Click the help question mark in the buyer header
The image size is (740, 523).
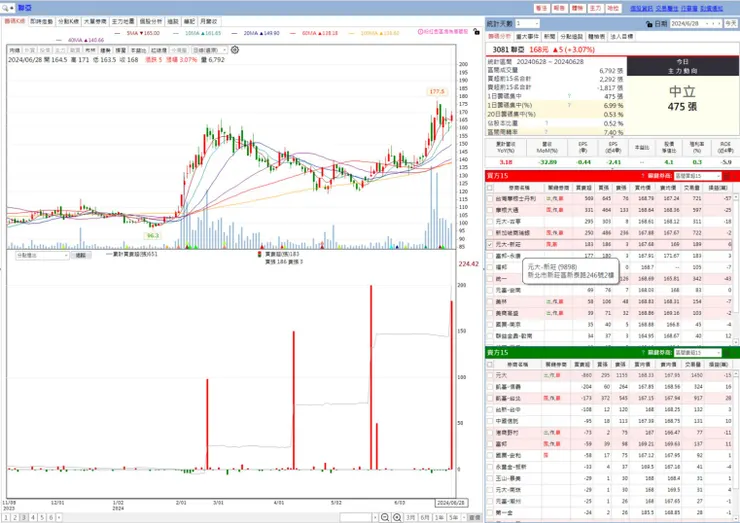643,176
